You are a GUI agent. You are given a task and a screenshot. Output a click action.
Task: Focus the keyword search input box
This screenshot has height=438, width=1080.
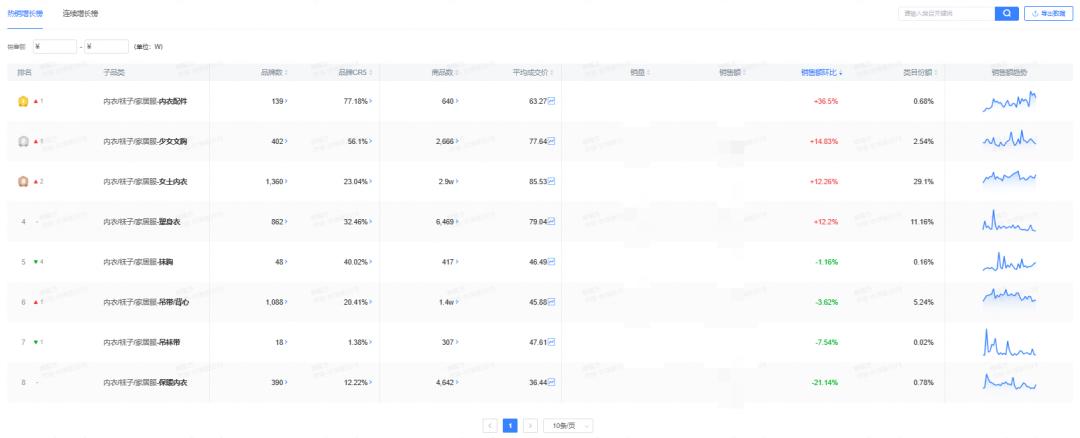pos(946,13)
